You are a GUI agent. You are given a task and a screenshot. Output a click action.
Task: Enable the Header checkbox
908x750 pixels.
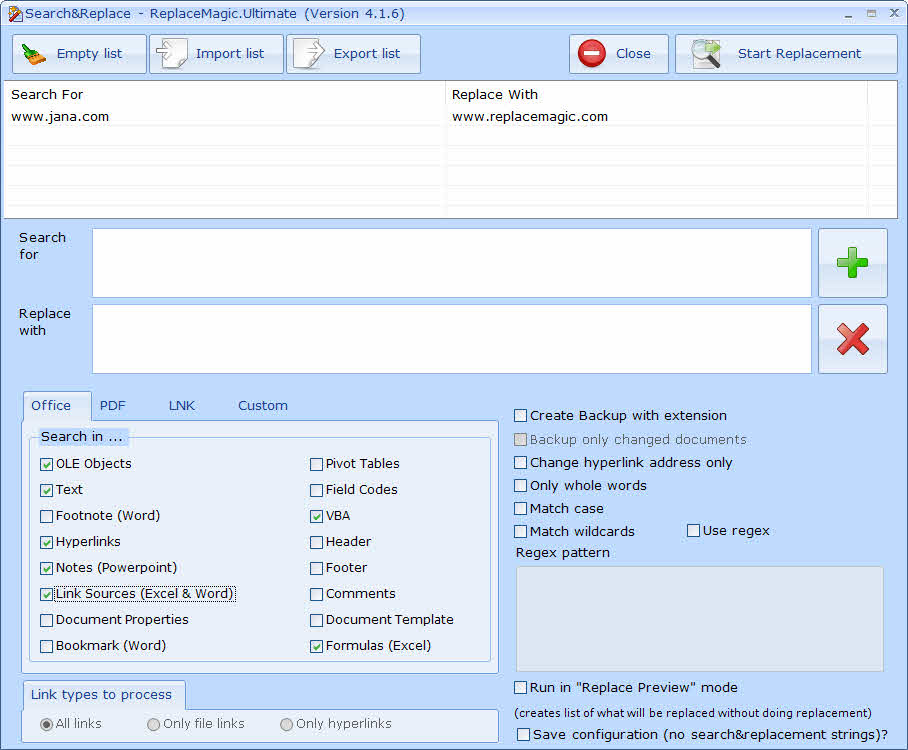coord(316,543)
